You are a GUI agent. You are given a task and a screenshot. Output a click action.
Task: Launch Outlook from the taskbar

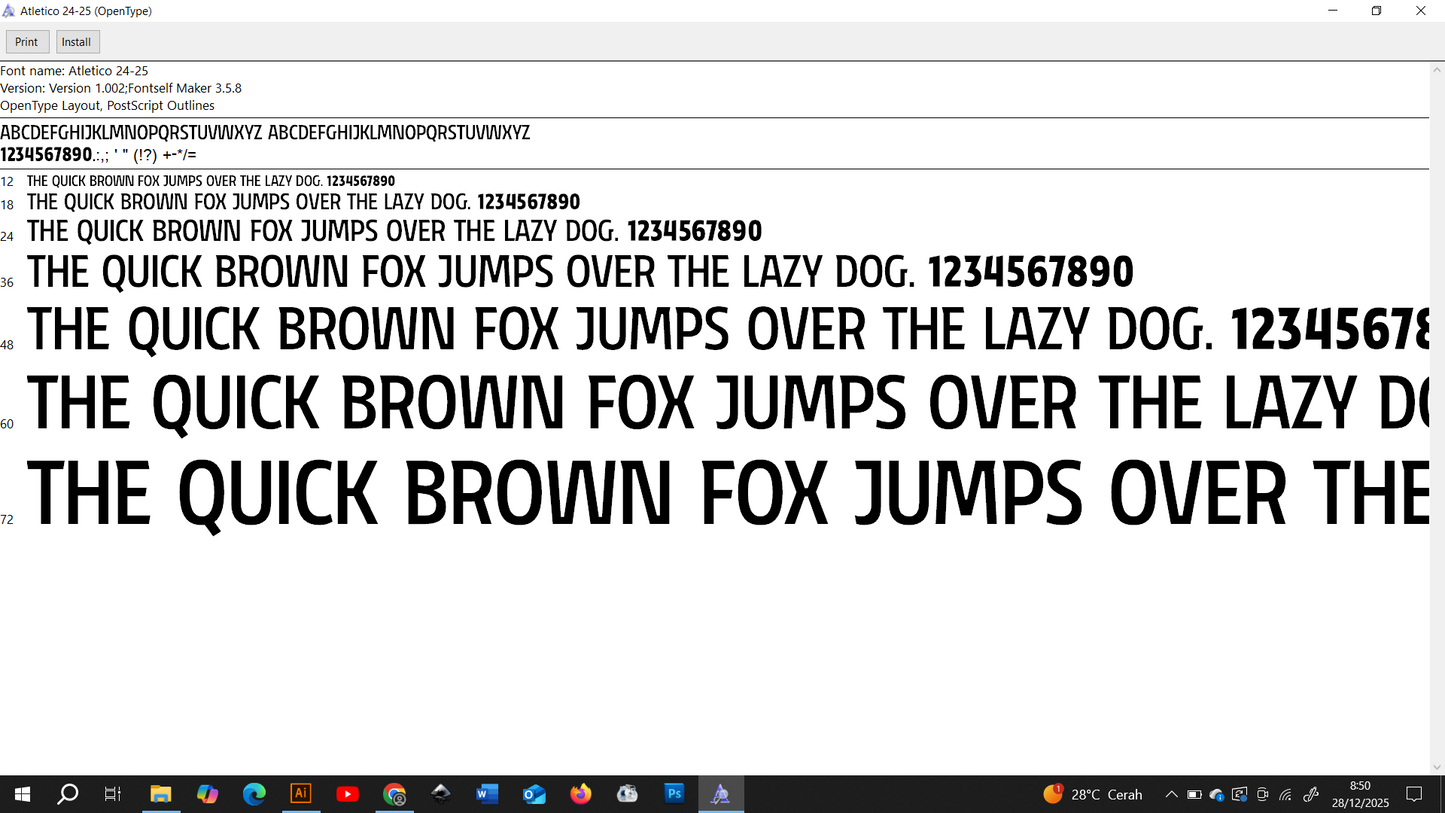point(534,794)
